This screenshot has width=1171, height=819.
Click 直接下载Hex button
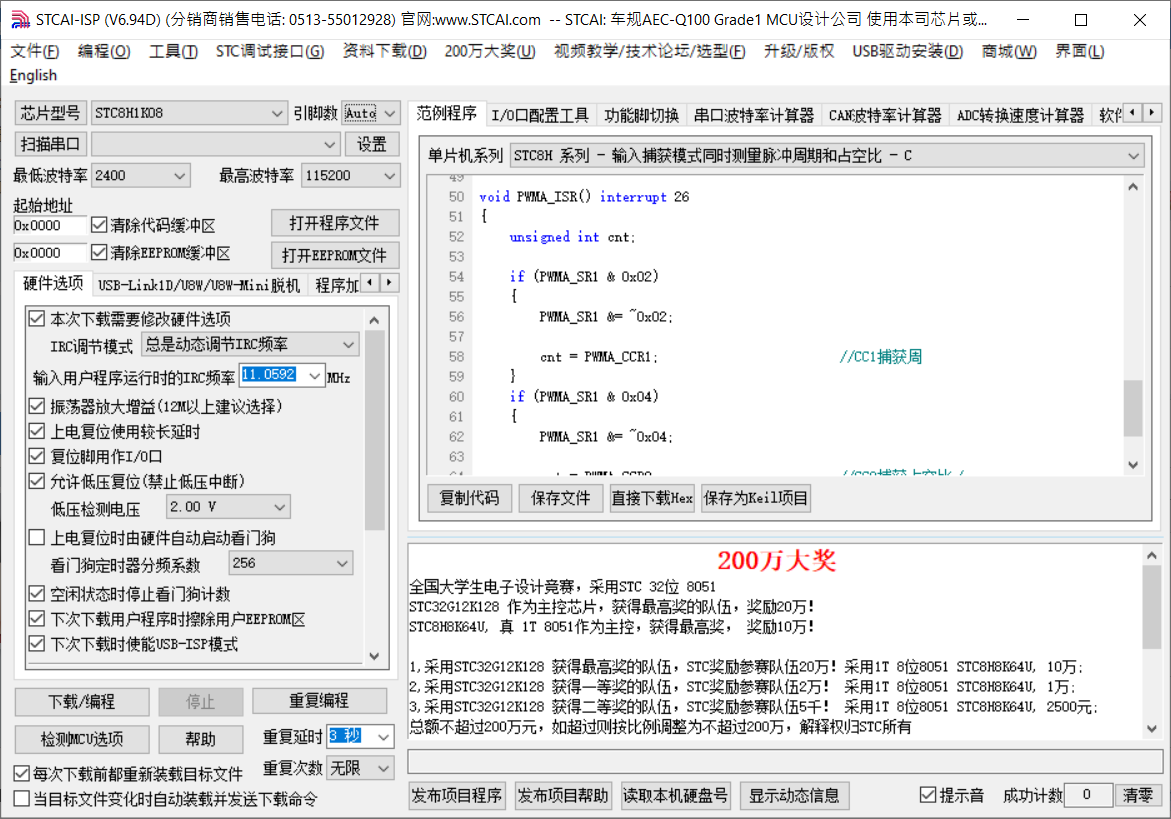(652, 498)
